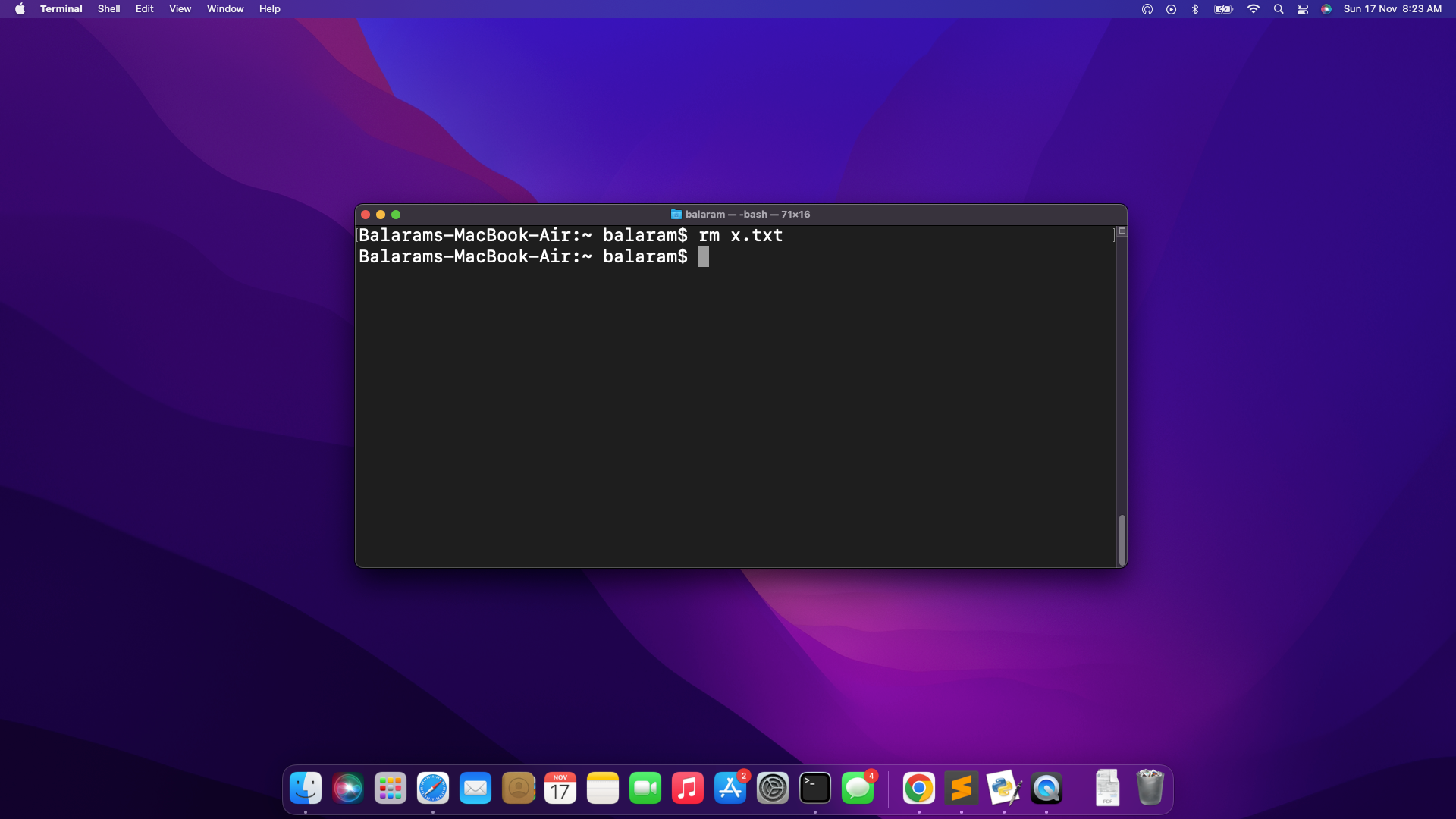Open Google Chrome from dock
1456x819 pixels.
tap(919, 789)
